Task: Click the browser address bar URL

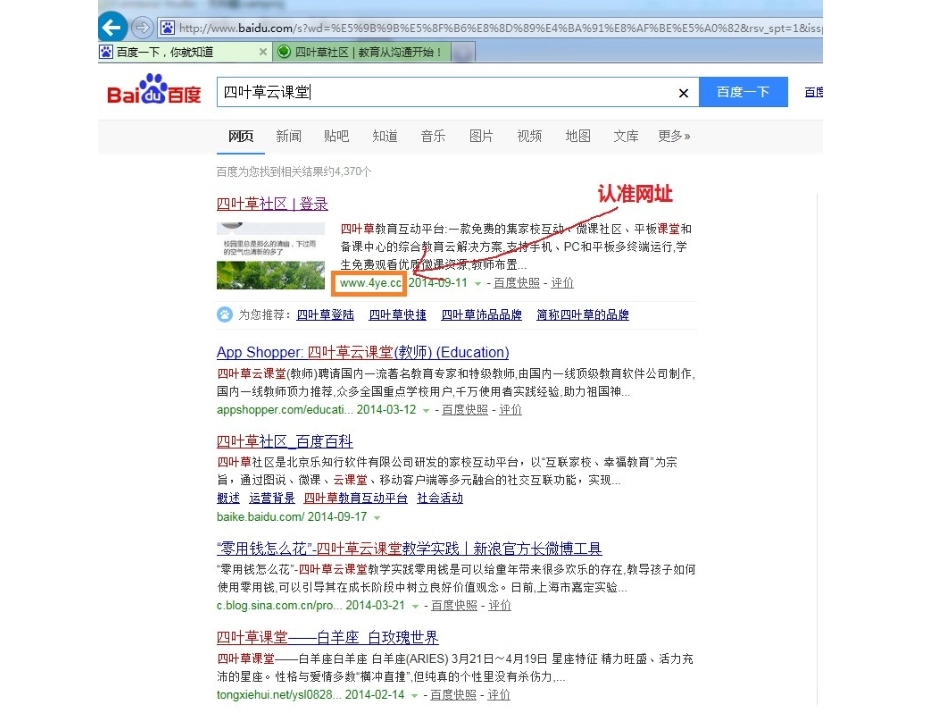Action: coord(500,28)
